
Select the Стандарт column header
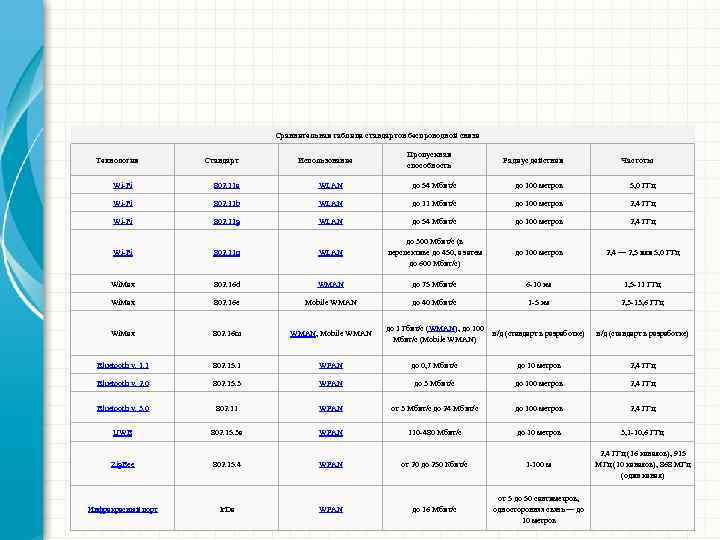tap(226, 160)
